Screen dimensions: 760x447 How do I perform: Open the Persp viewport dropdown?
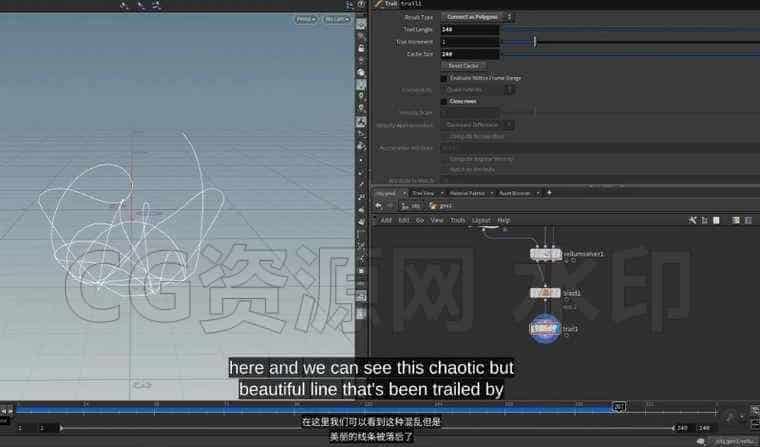point(306,19)
